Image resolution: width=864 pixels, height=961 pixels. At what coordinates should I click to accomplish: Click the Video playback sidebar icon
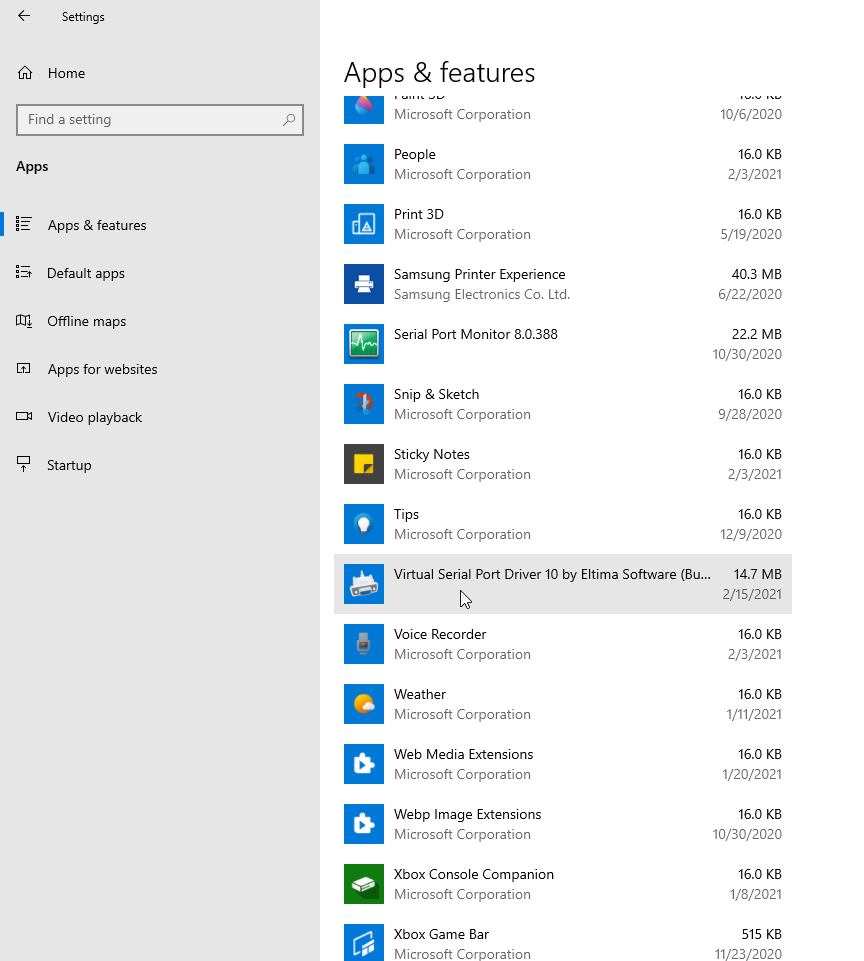click(x=24, y=417)
